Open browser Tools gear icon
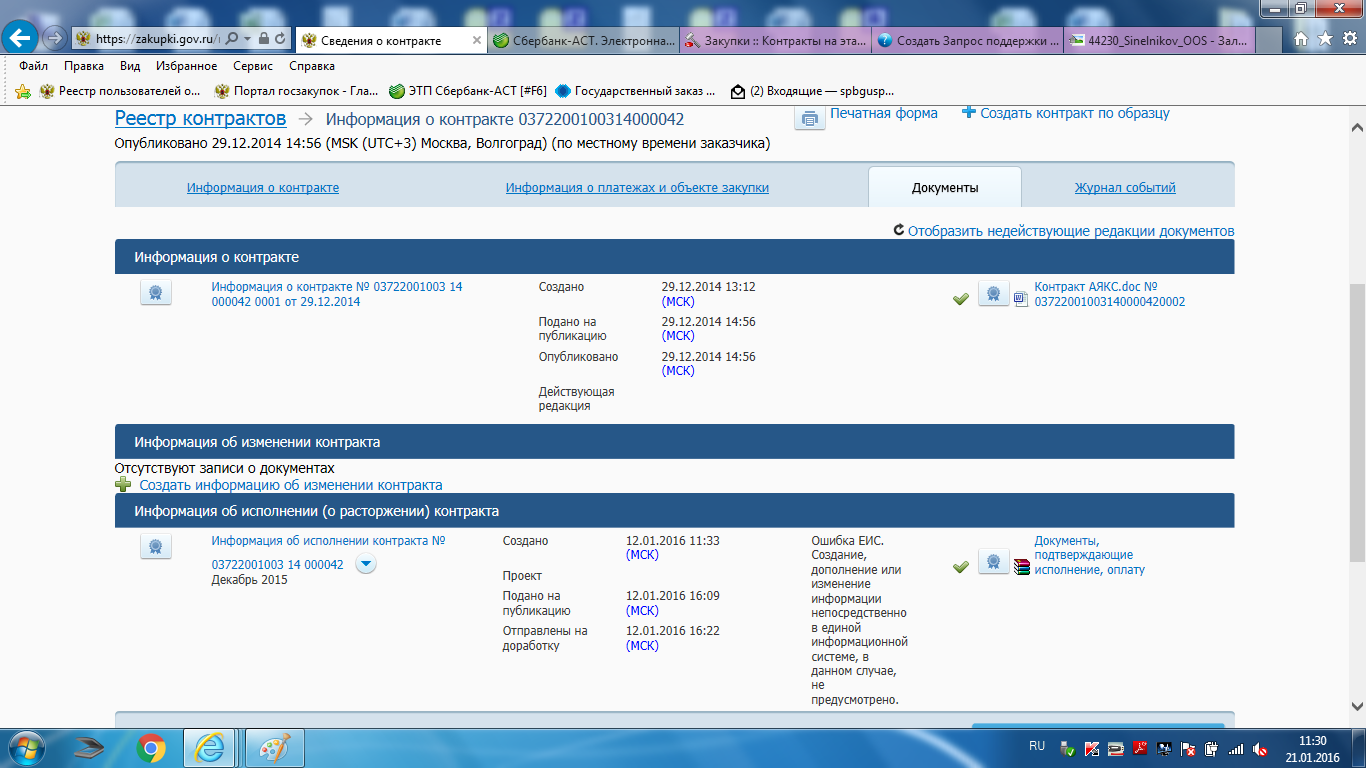The height and width of the screenshot is (768, 1366). (x=1349, y=39)
